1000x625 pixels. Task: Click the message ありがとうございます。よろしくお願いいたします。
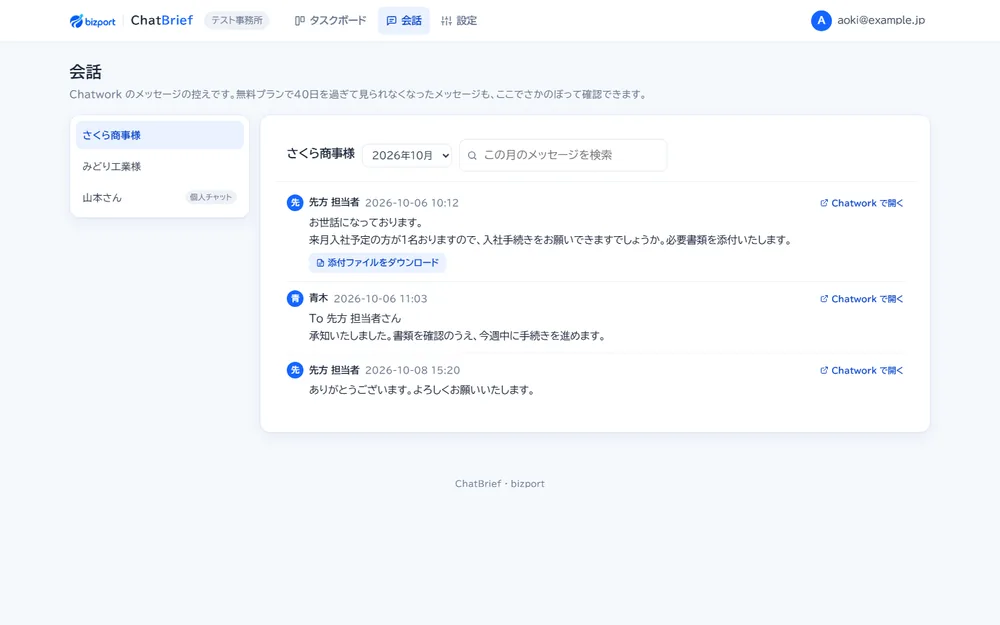(x=422, y=390)
